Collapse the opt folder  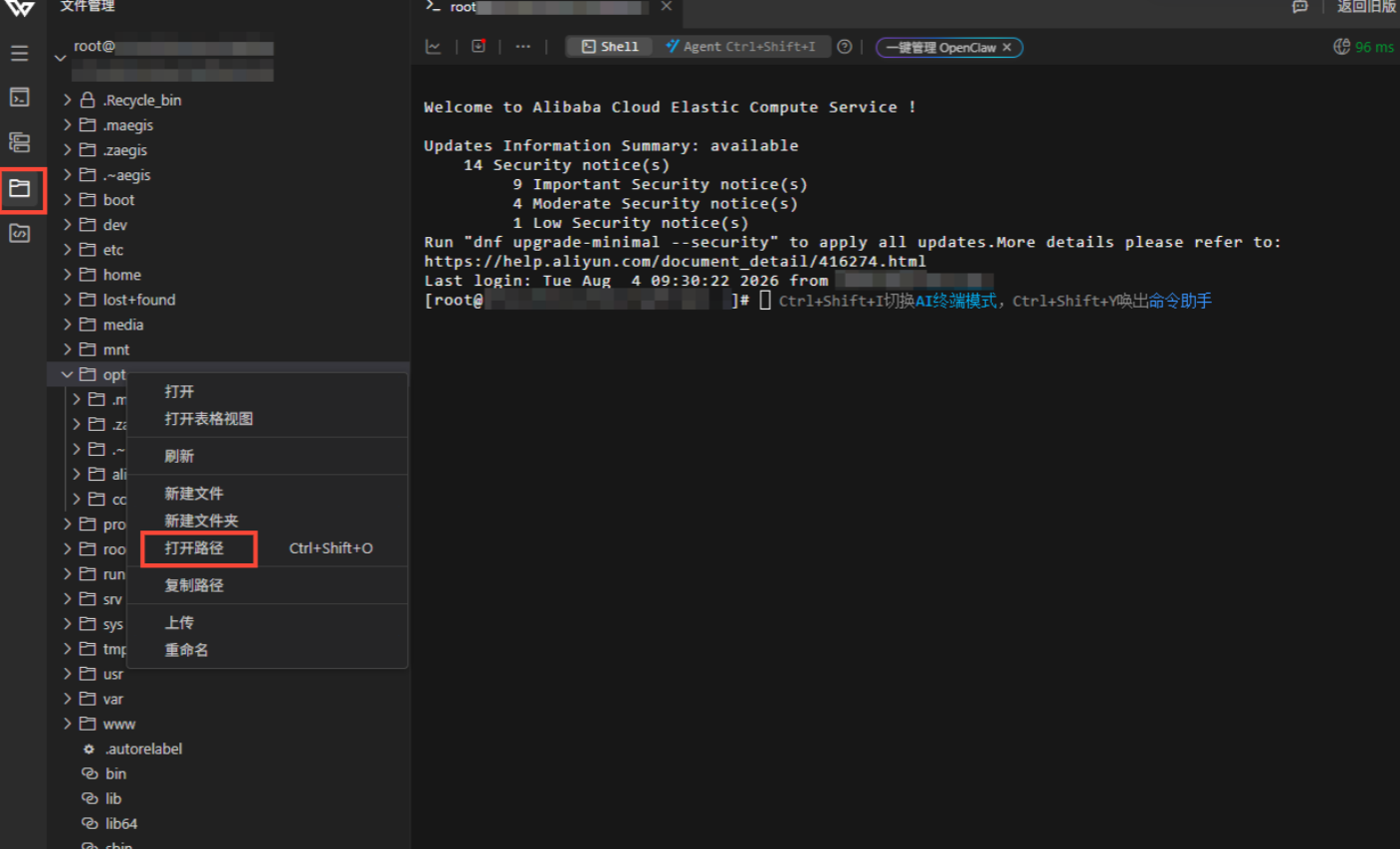[68, 374]
